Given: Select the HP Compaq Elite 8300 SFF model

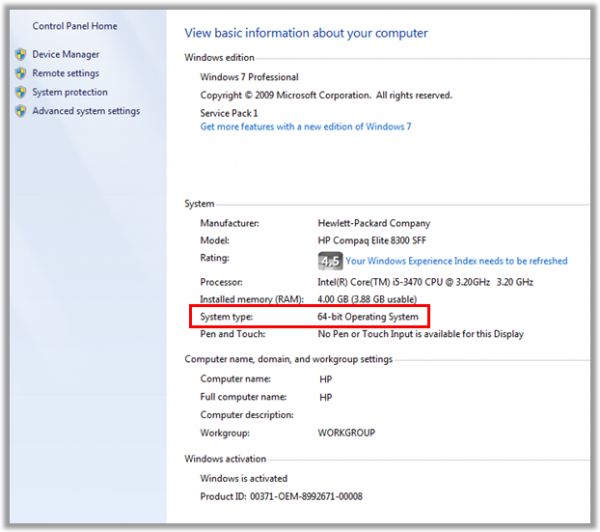Looking at the screenshot, I should tap(372, 240).
